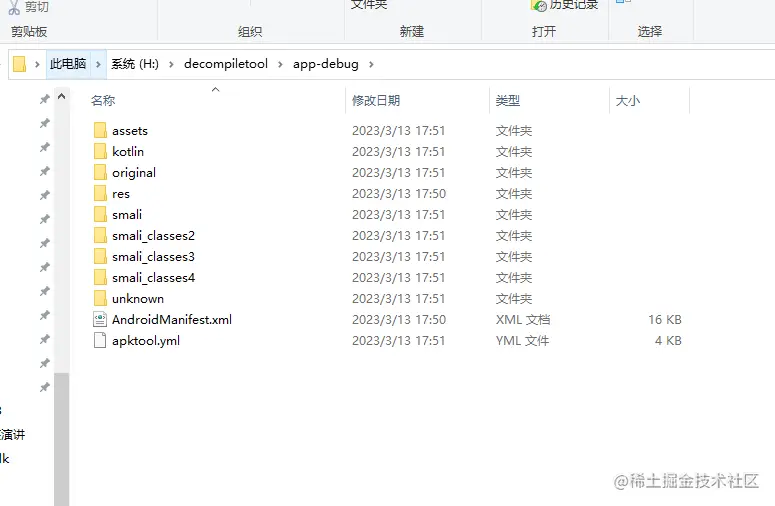Image resolution: width=775 pixels, height=506 pixels.
Task: Select the res folder icon
Action: (x=100, y=193)
